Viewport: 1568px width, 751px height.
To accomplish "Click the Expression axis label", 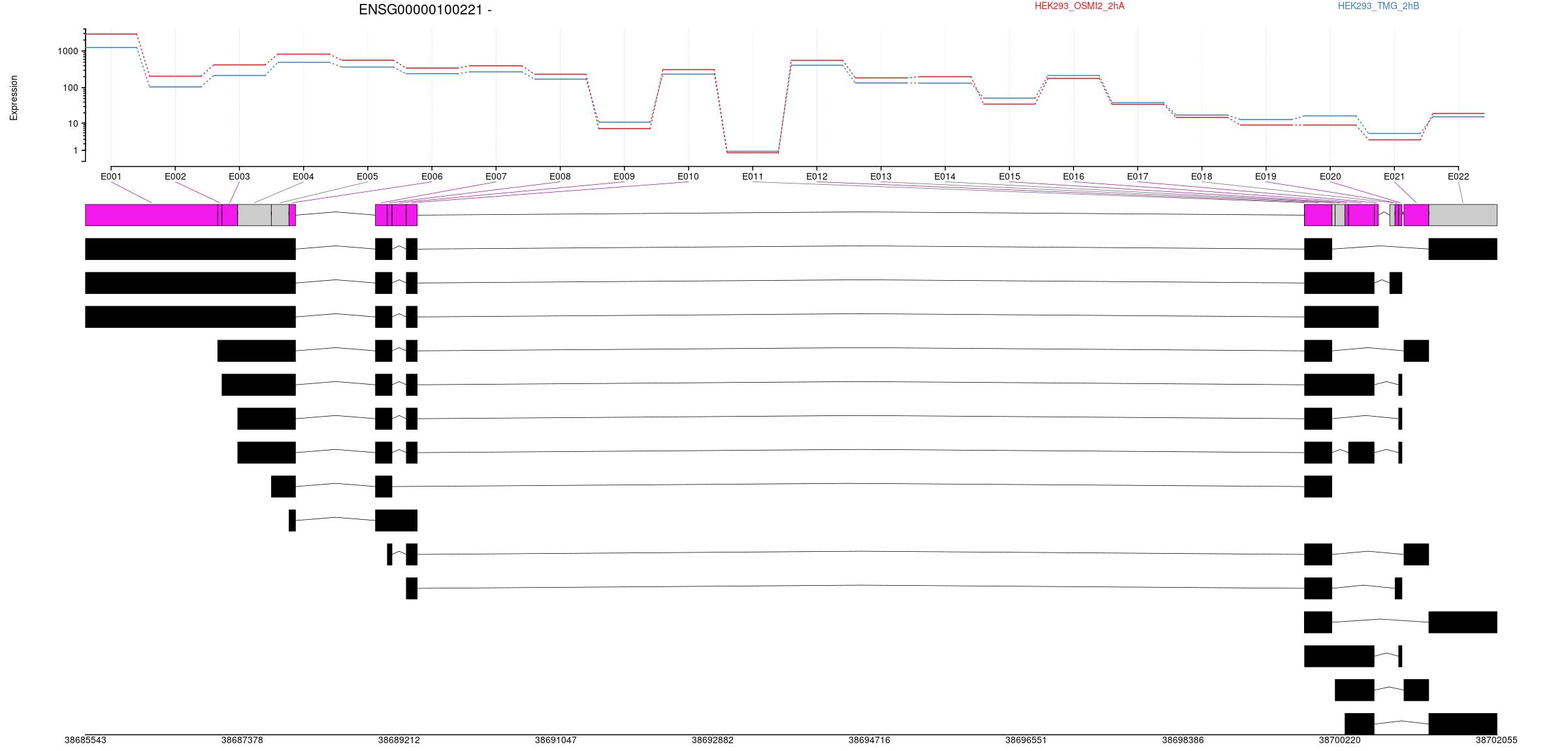I will coord(14,98).
